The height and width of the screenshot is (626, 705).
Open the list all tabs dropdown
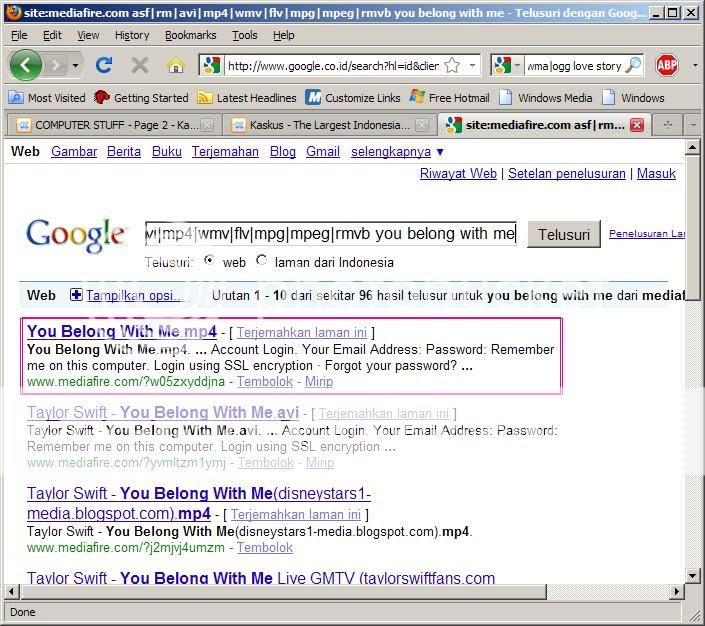pyautogui.click(x=692, y=125)
